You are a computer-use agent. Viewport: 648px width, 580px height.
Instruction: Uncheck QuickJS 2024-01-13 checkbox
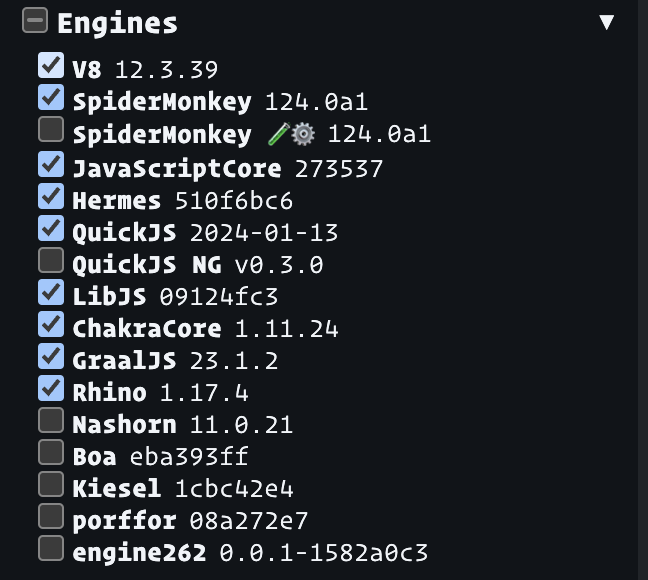click(51, 228)
